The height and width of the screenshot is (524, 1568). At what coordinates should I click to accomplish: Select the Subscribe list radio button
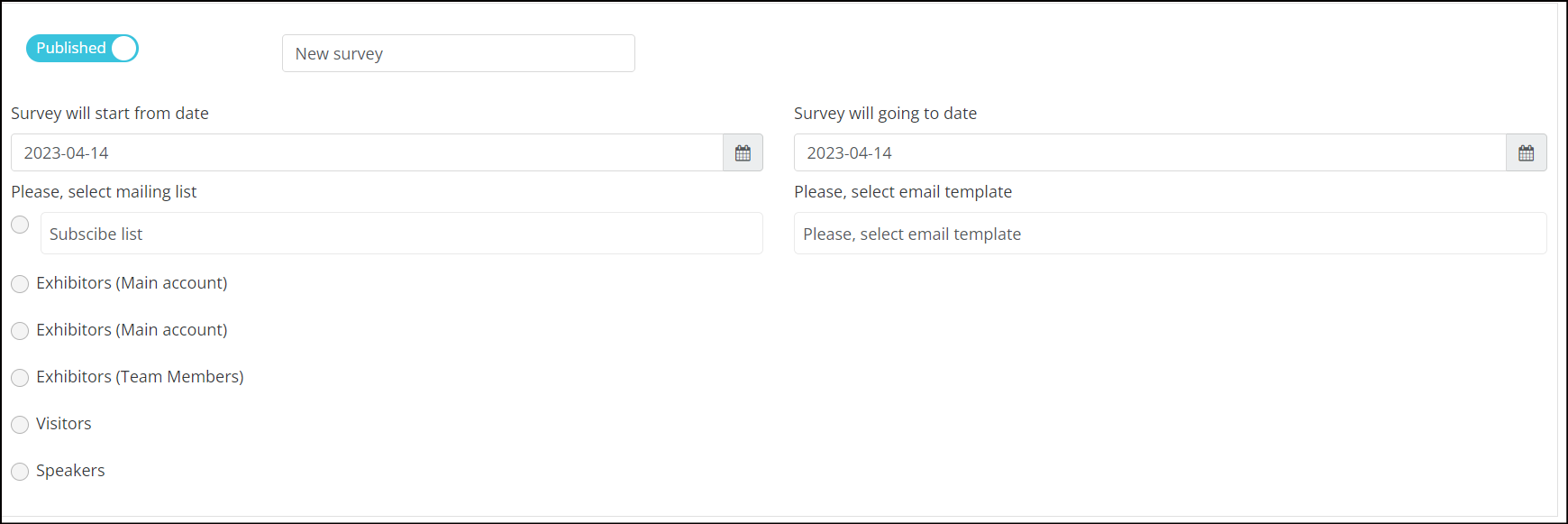point(20,225)
